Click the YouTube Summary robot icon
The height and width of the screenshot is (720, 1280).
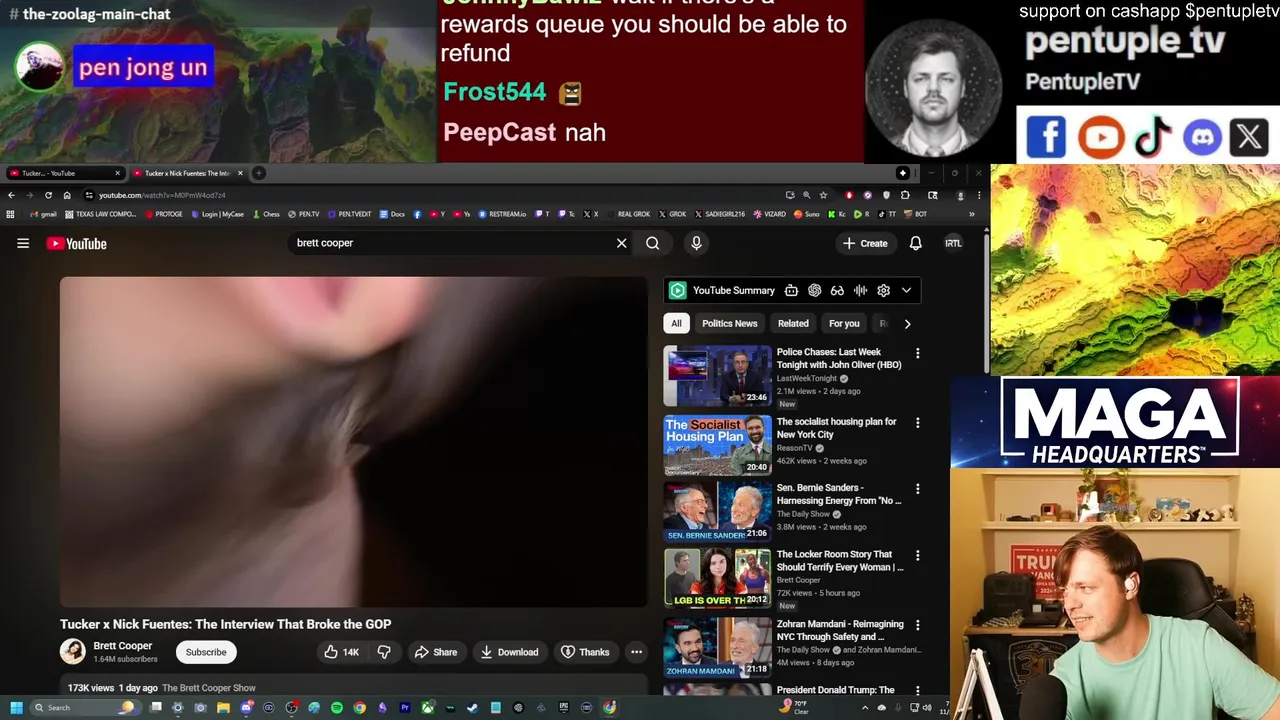pyautogui.click(x=791, y=290)
